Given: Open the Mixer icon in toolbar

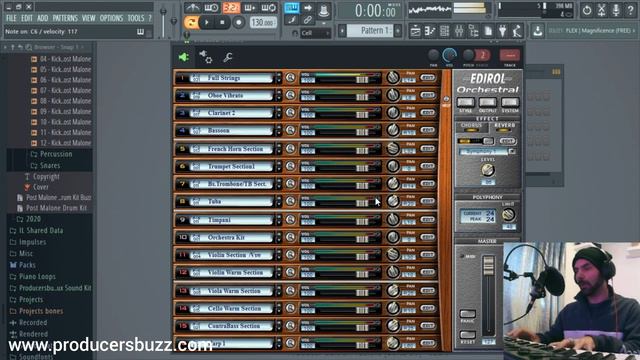Looking at the screenshot, I should pos(459,31).
